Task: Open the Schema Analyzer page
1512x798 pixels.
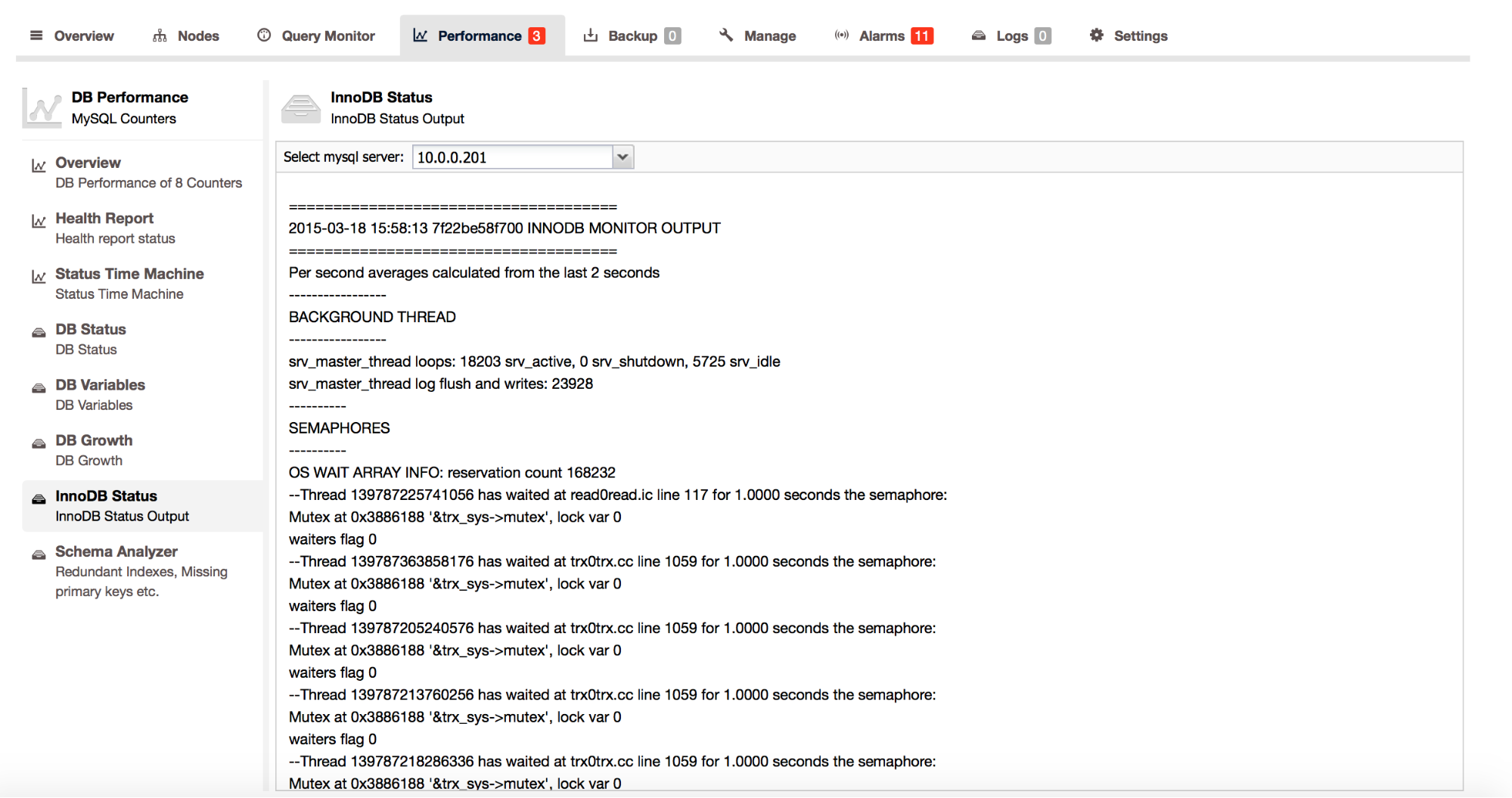Action: (144, 571)
